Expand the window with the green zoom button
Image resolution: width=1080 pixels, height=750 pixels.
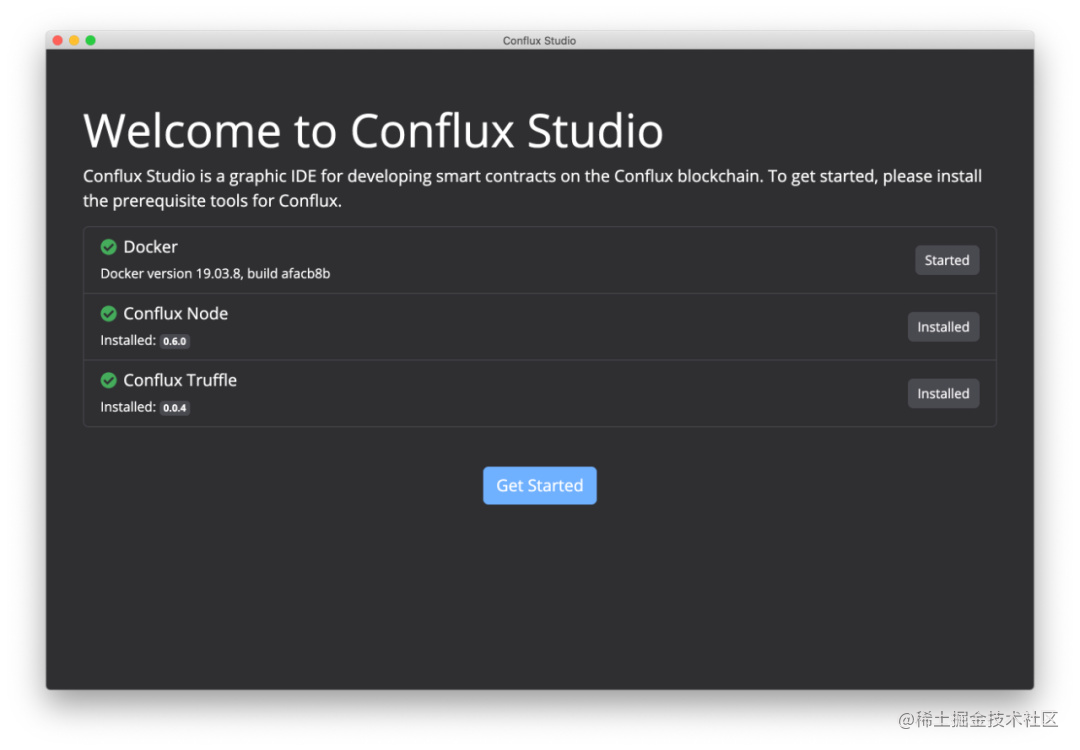(88, 40)
